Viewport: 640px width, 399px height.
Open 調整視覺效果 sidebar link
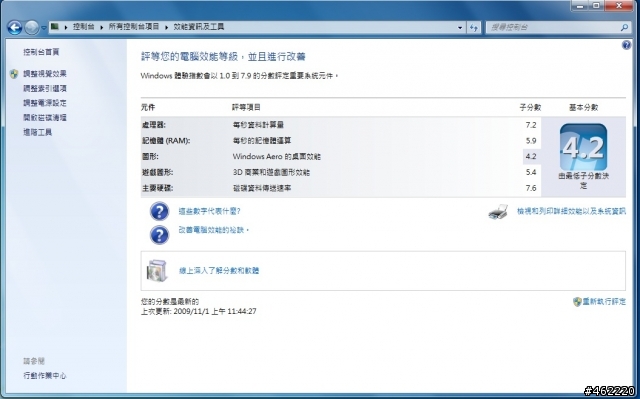(x=44, y=74)
